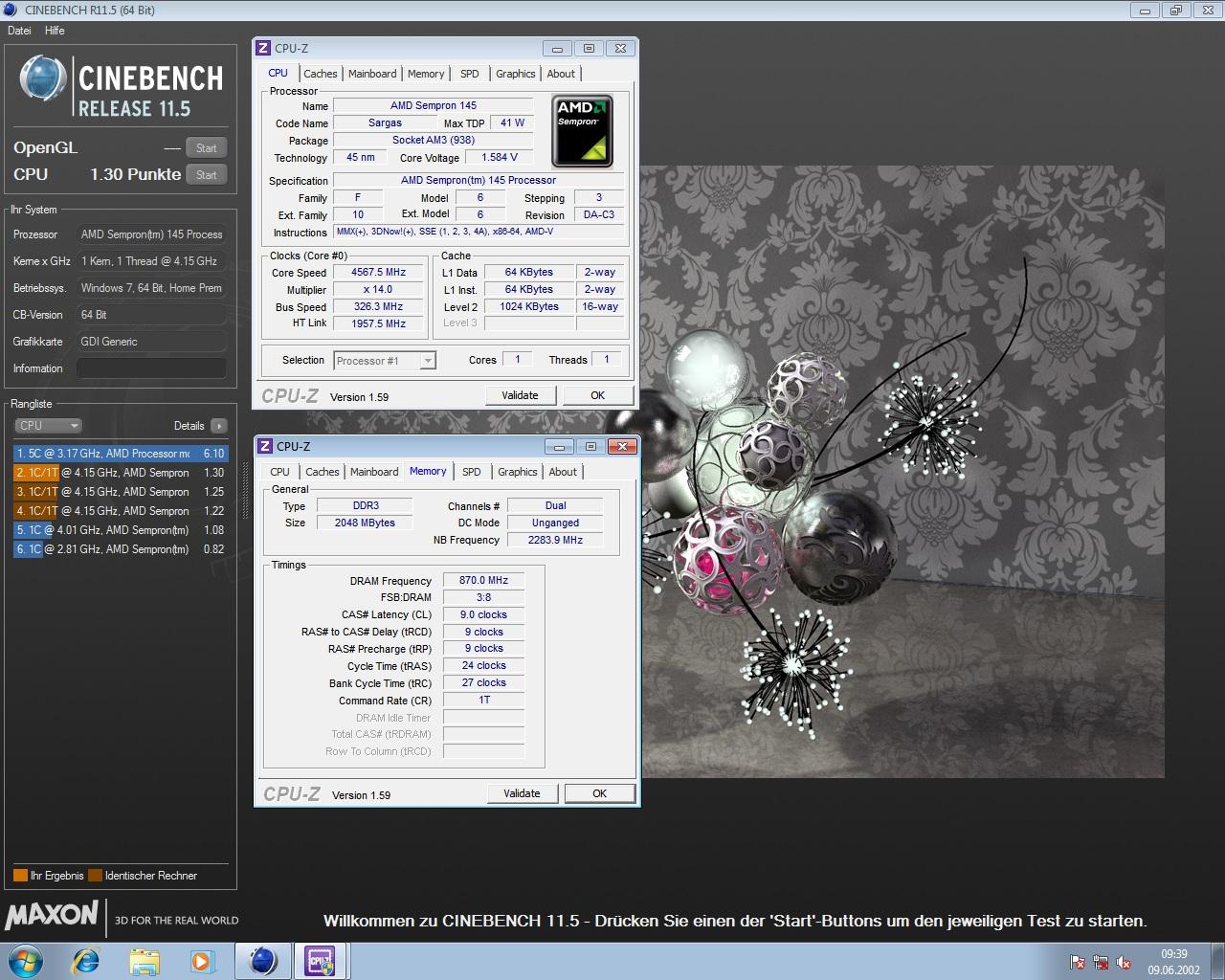The image size is (1225, 980).
Task: Open the Datei menu in Cinebench
Action: point(19,31)
